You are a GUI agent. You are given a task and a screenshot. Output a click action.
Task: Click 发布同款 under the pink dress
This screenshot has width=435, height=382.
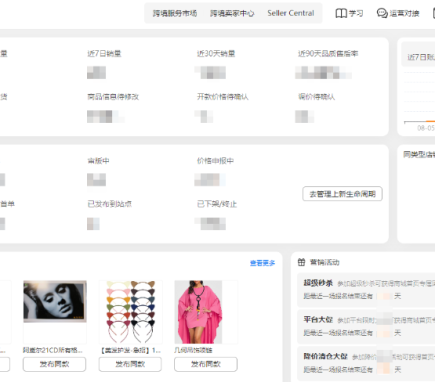pos(206,364)
